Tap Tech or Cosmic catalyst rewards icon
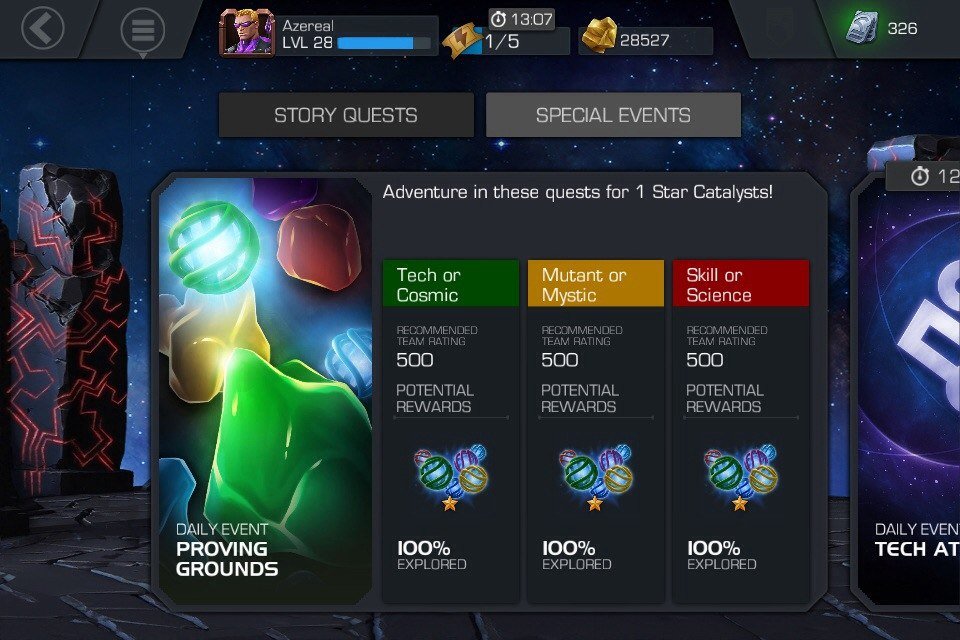 (451, 476)
